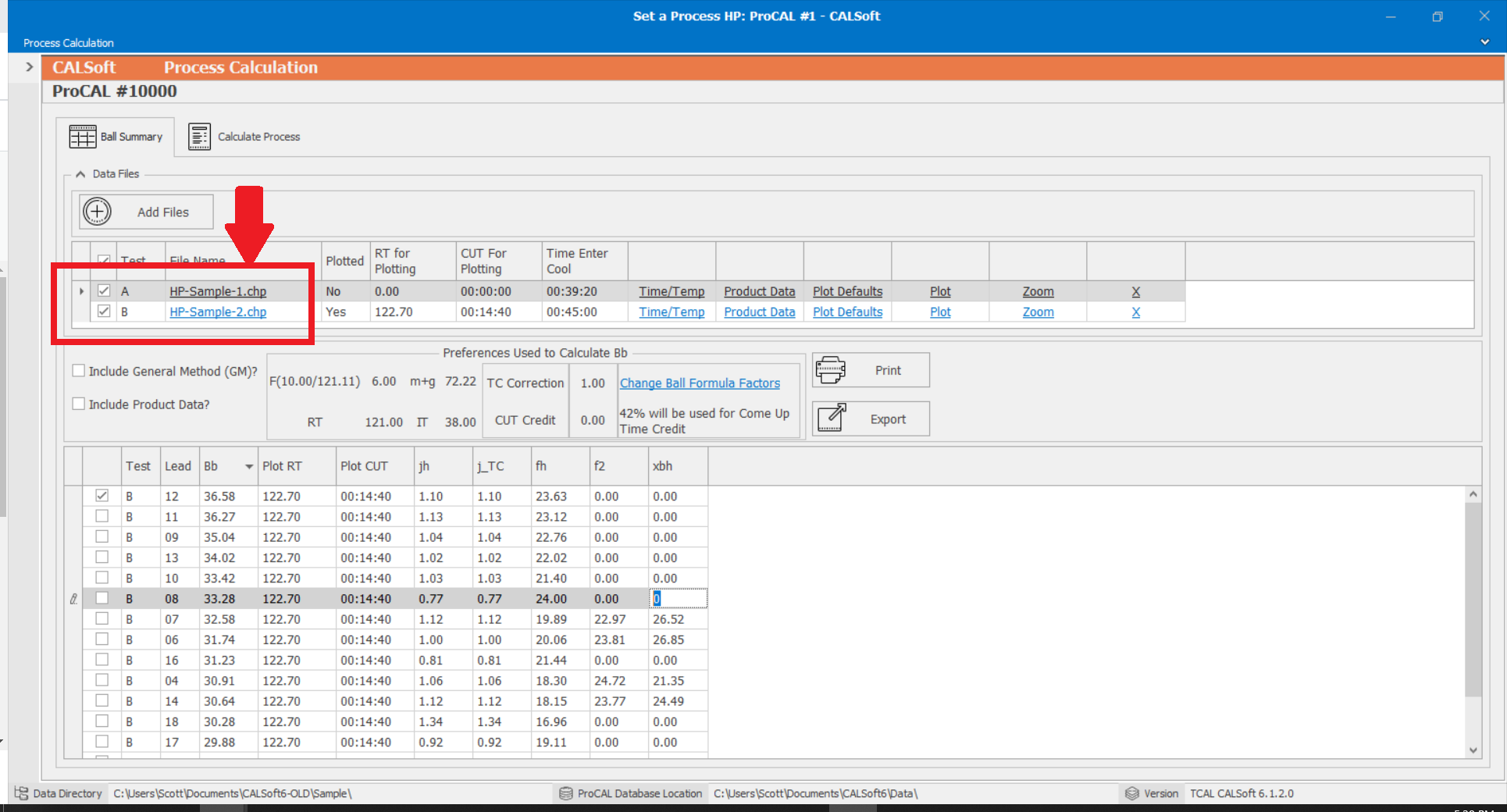Click the Add Files button

click(x=146, y=212)
